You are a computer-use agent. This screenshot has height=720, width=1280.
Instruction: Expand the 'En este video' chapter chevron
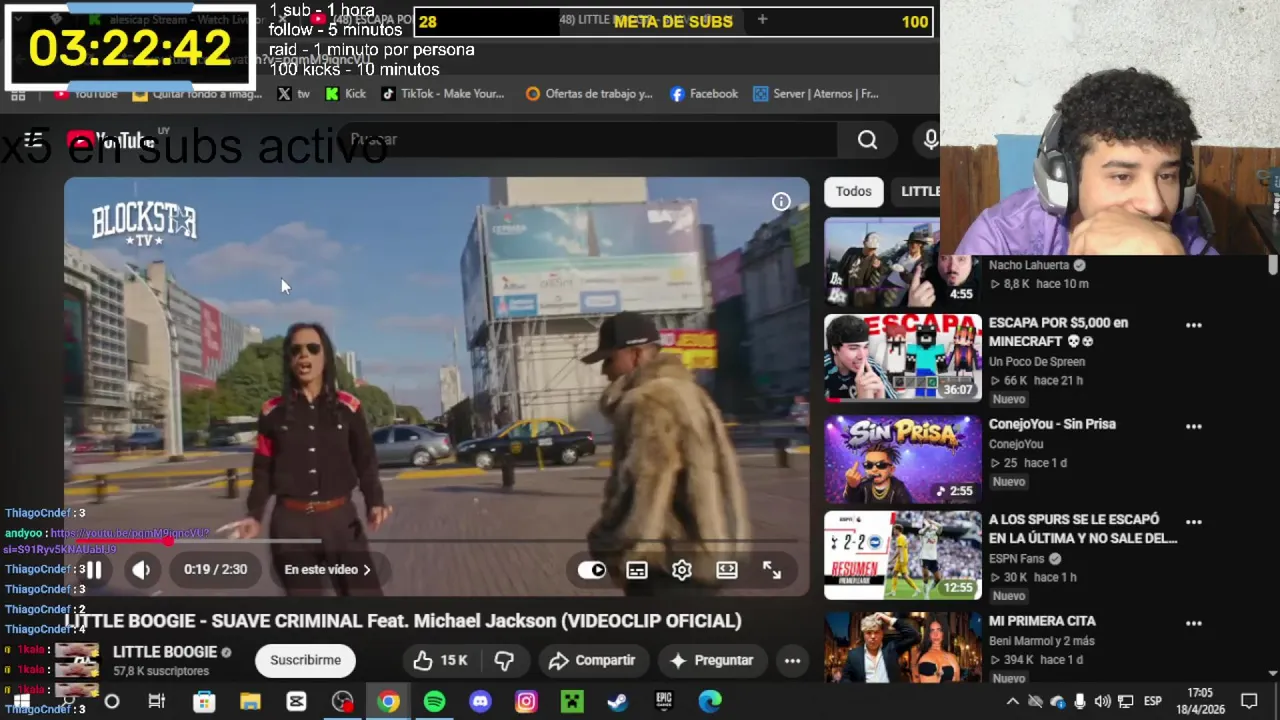point(366,570)
